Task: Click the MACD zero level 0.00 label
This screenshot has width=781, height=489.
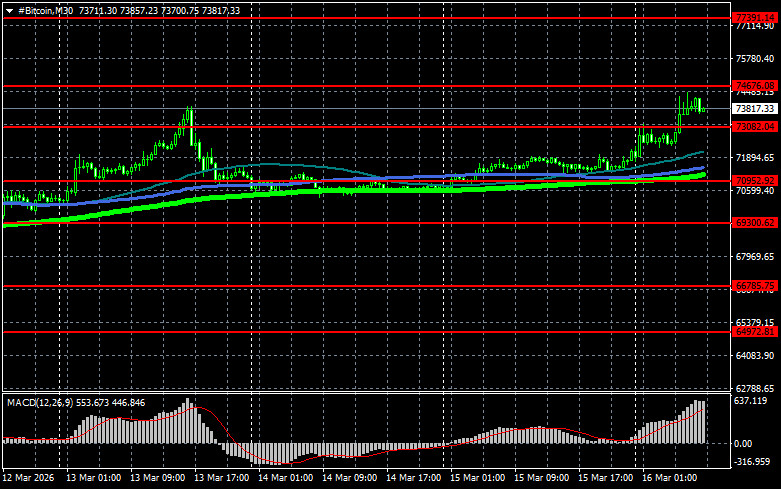Action: pos(744,443)
